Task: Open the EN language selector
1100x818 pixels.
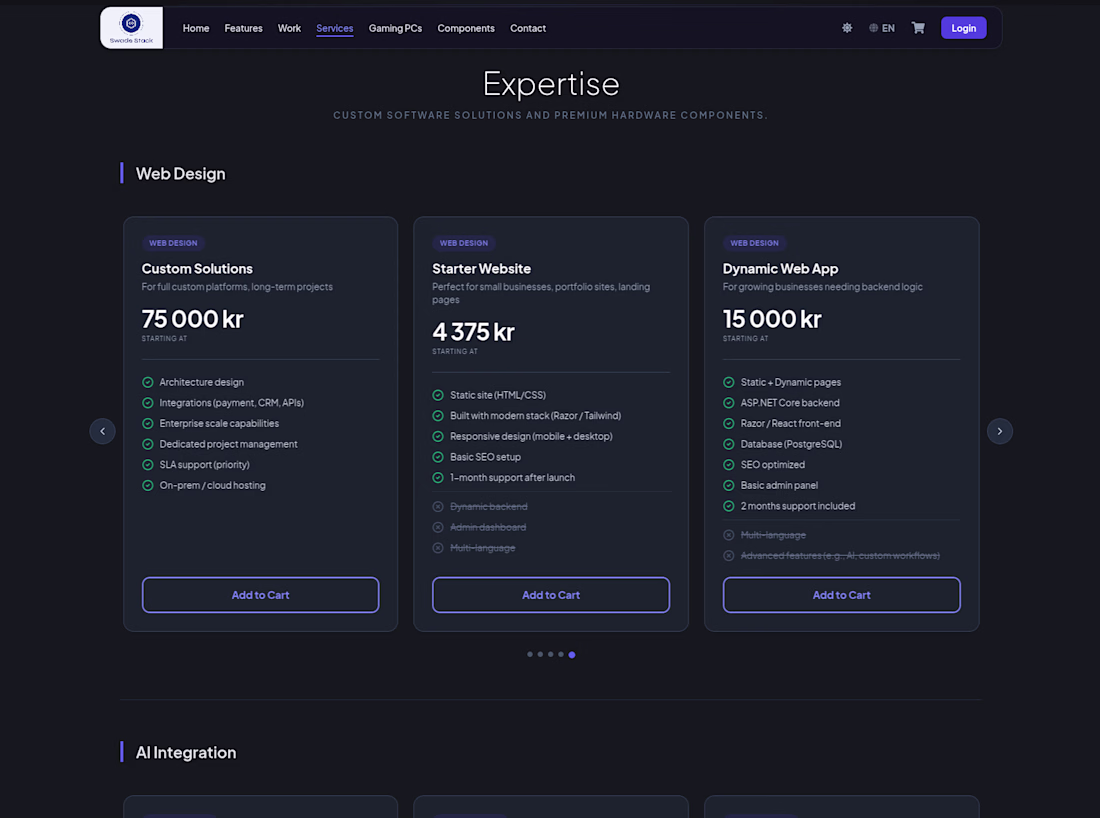Action: click(882, 28)
